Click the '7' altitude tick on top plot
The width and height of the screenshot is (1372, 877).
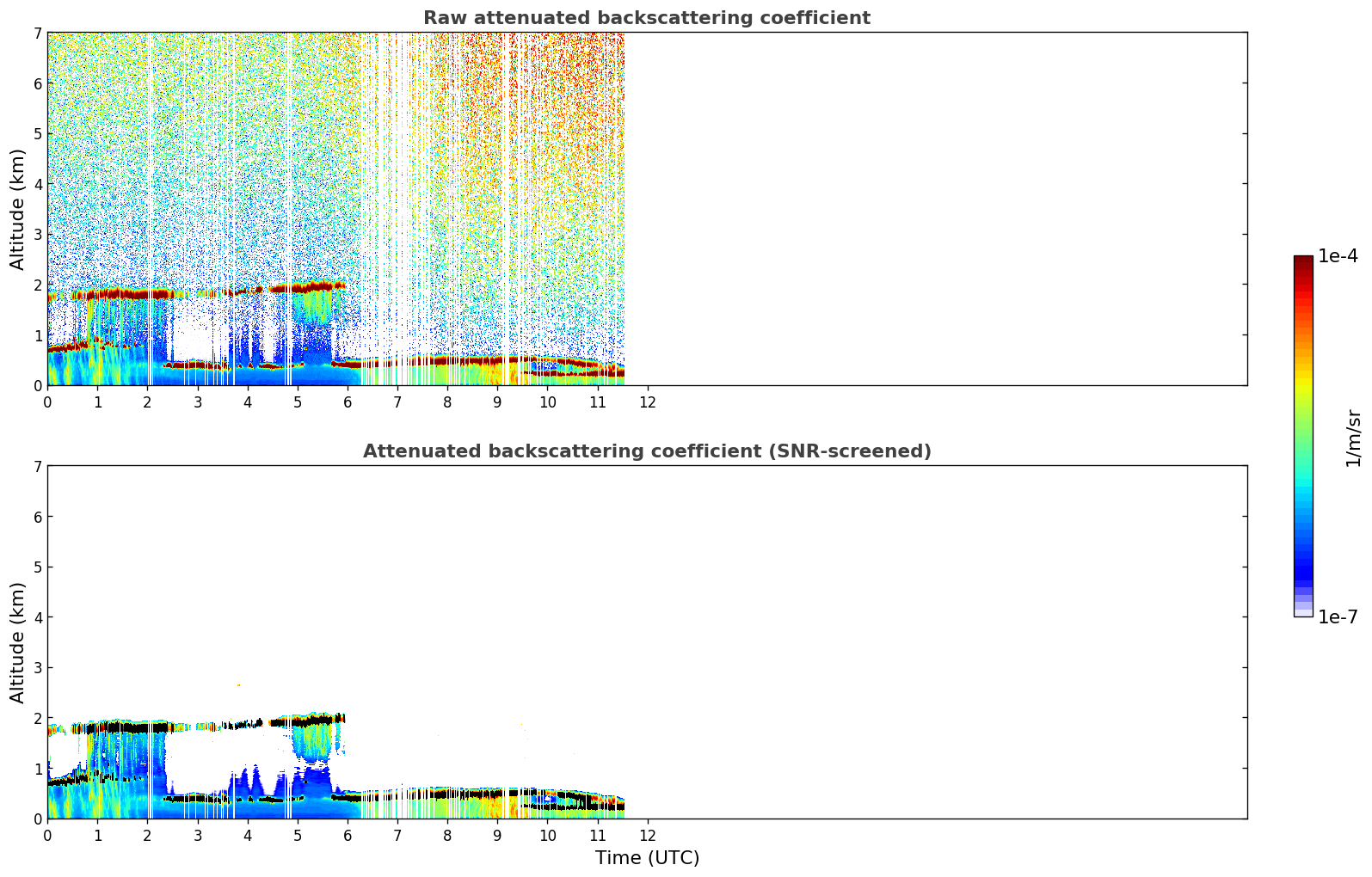click(37, 34)
